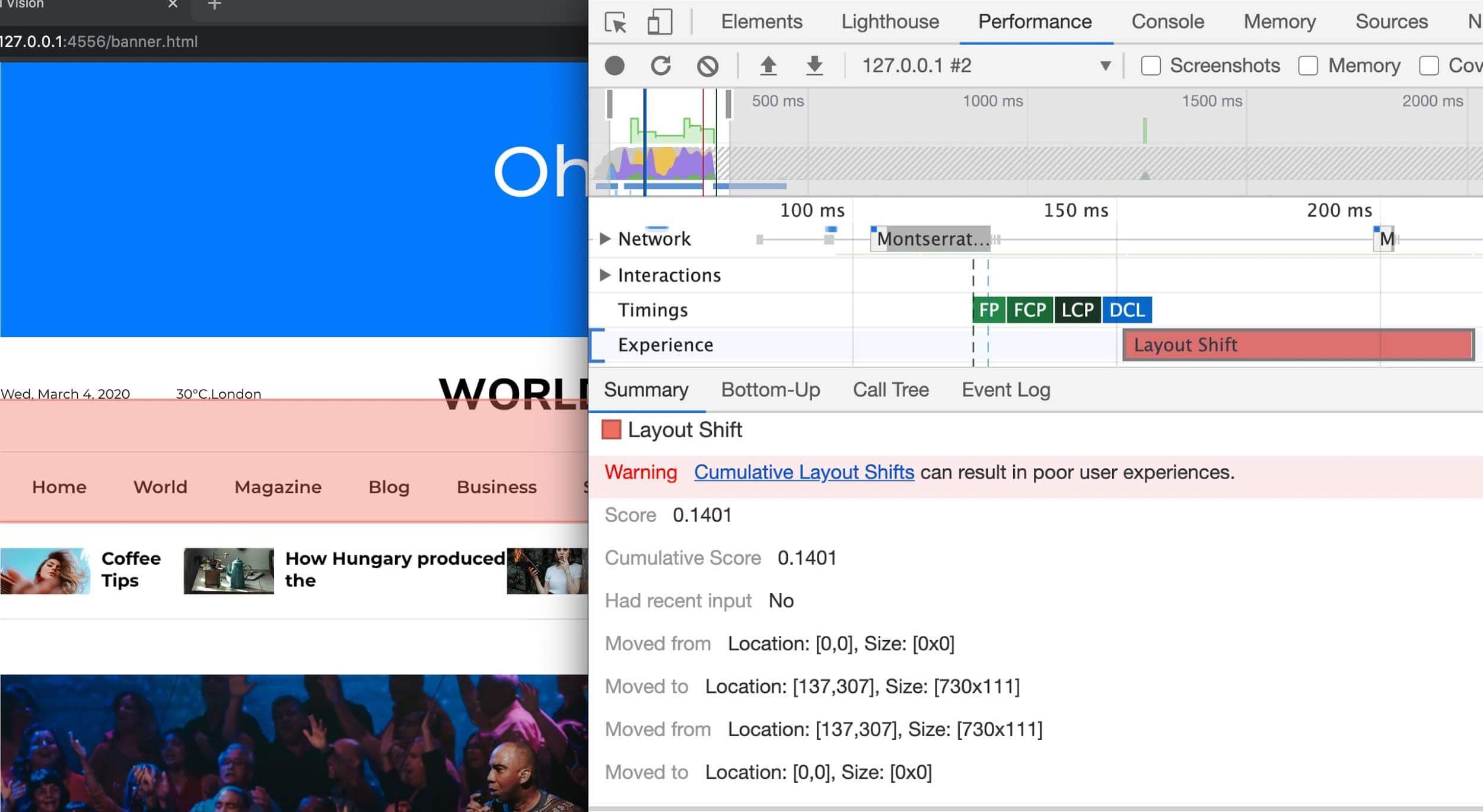Click the download profile icon
Image resolution: width=1483 pixels, height=812 pixels.
(815, 66)
